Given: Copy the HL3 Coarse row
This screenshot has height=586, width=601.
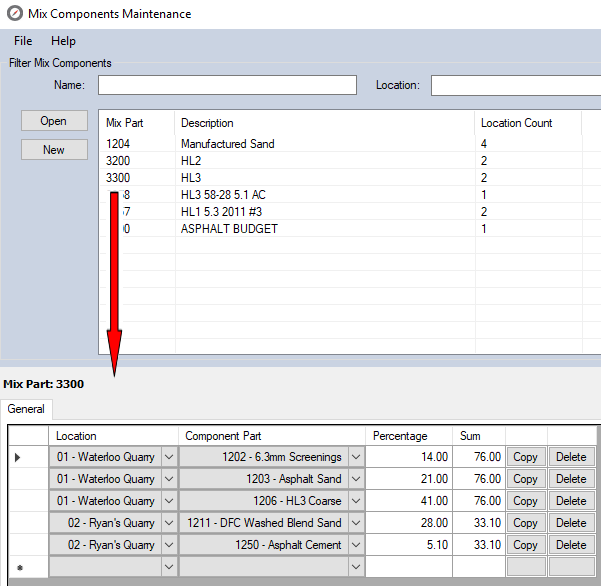Looking at the screenshot, I should click(526, 501).
